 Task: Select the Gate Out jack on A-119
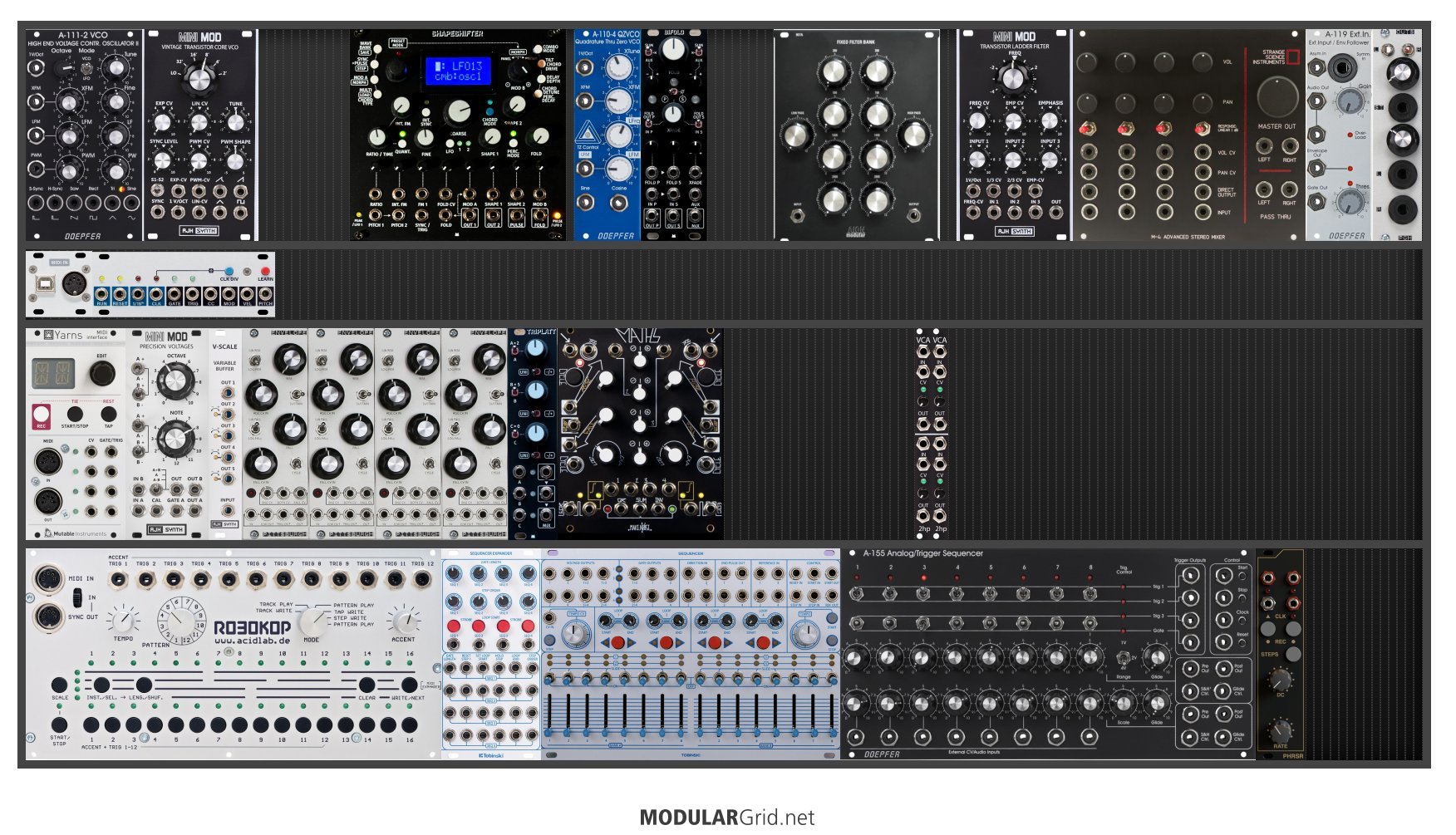[x=1317, y=201]
